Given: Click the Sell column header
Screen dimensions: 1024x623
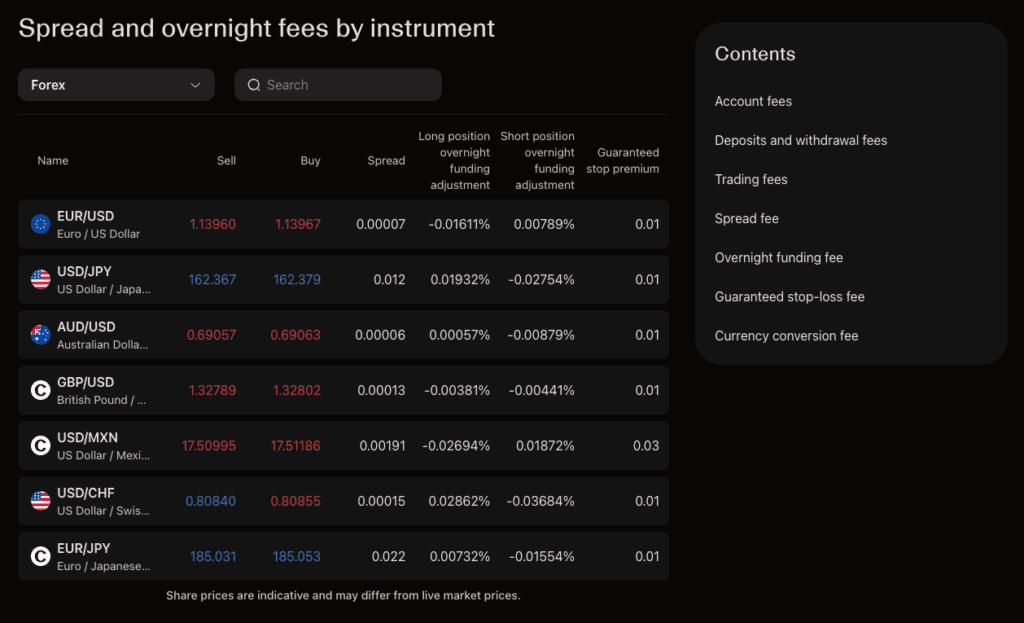Looking at the screenshot, I should click(x=227, y=161).
